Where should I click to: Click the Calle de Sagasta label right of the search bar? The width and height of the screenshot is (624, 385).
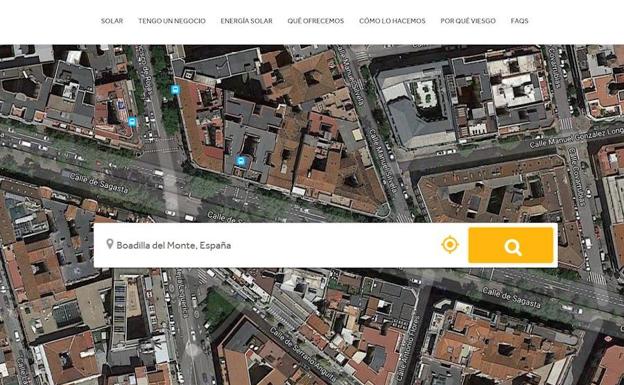(511, 297)
